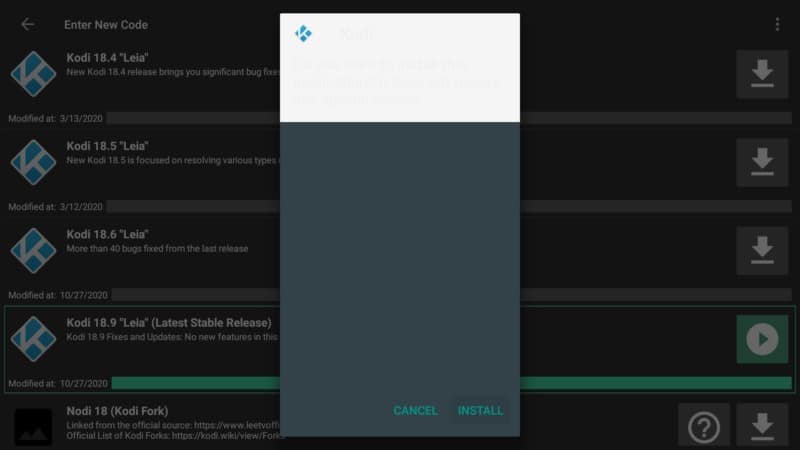Select Kodi 18.5 "Leia" title
The height and width of the screenshot is (450, 800).
pyautogui.click(x=107, y=146)
